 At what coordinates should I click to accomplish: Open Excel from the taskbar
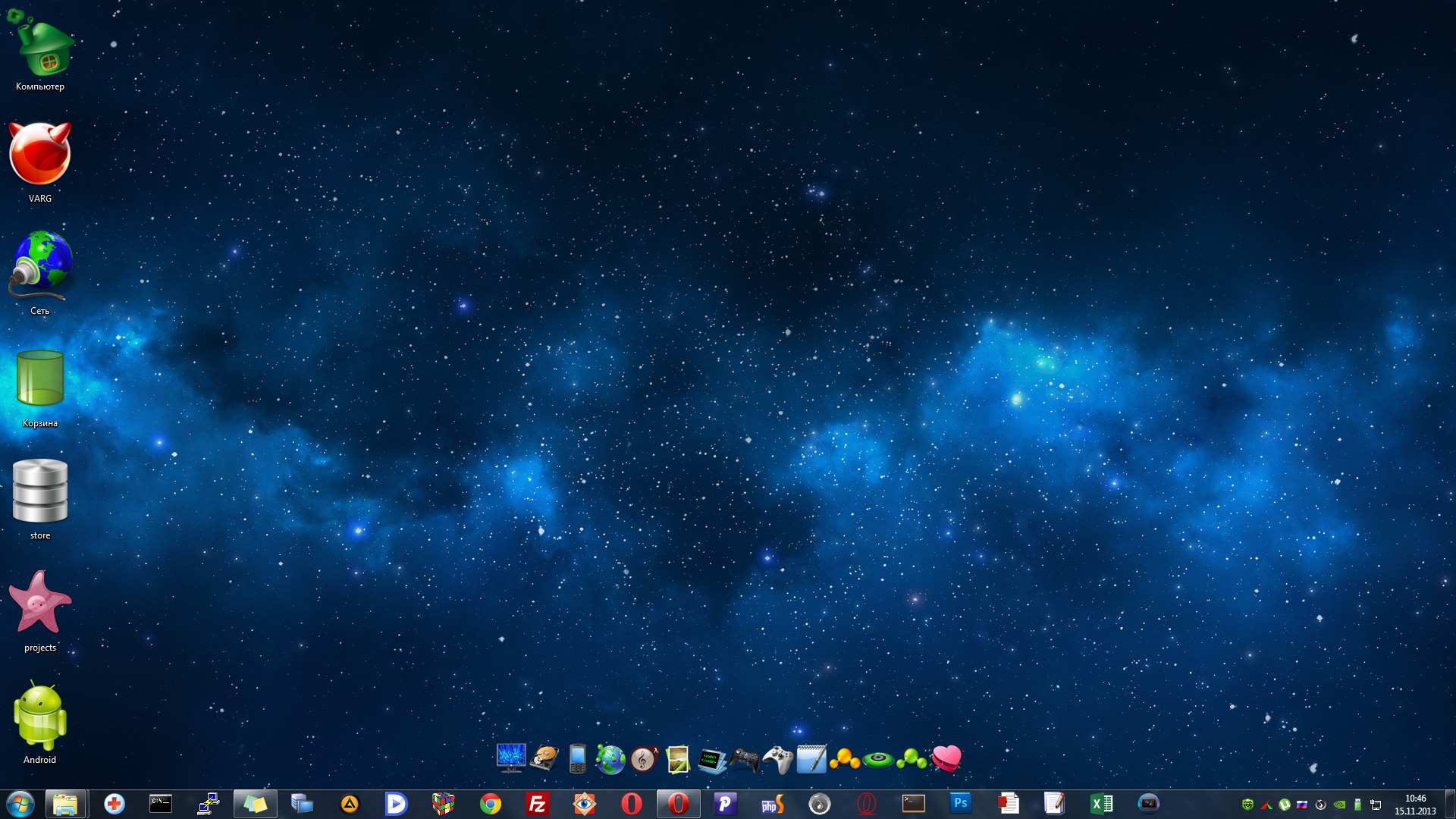coord(1101,804)
